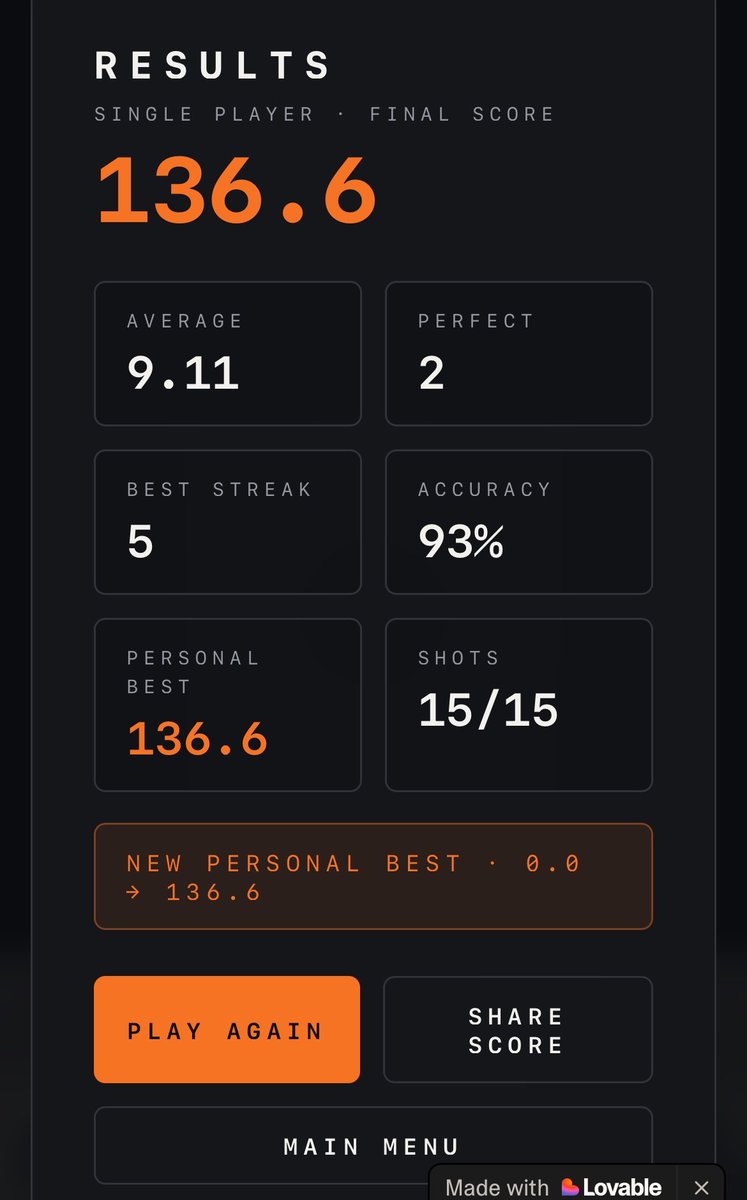The width and height of the screenshot is (747, 1200).
Task: Click the Lovable heart logo icon
Action: pyautogui.click(x=570, y=1187)
